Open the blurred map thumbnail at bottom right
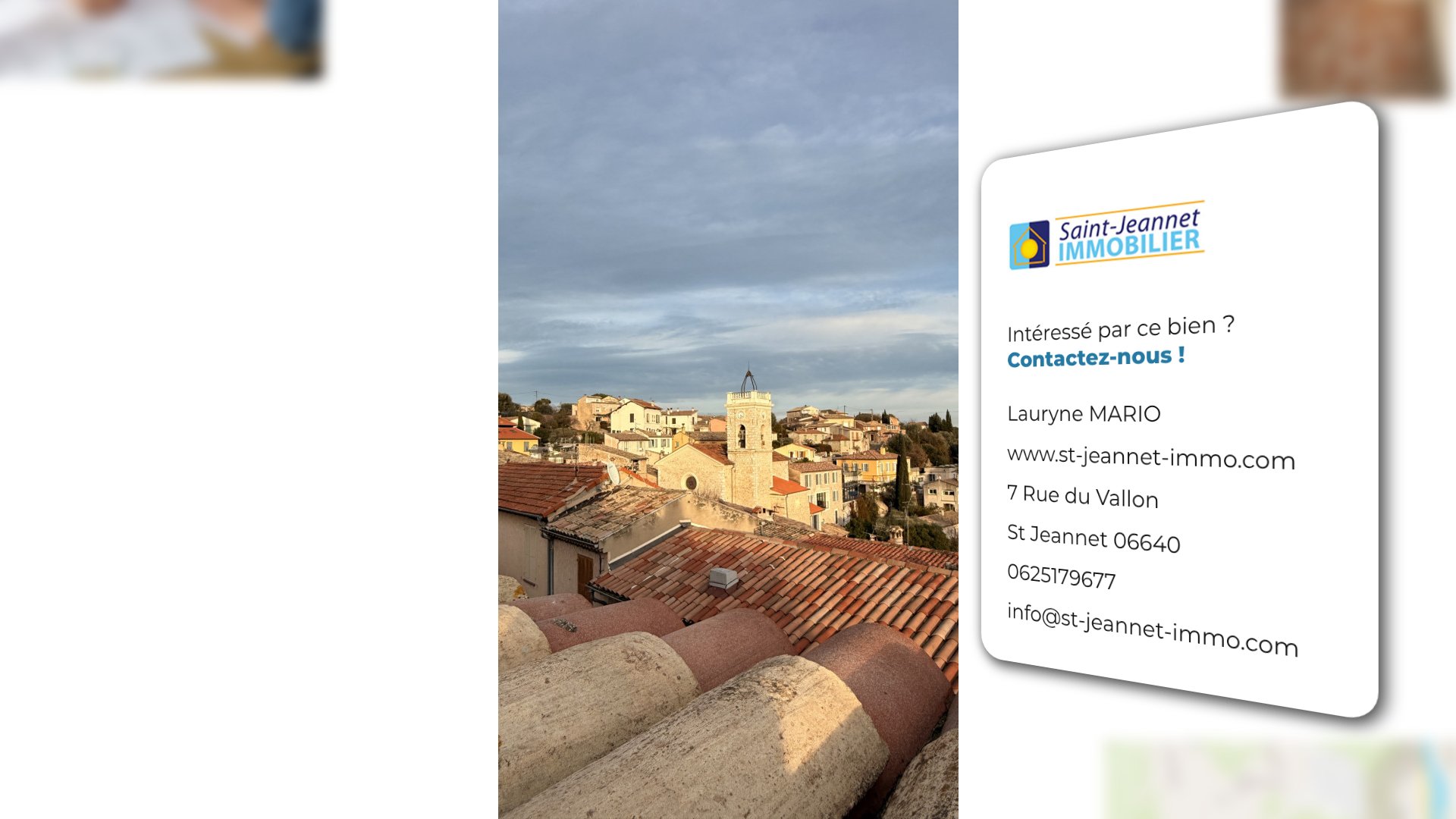This screenshot has width=1456, height=819. (x=1278, y=780)
